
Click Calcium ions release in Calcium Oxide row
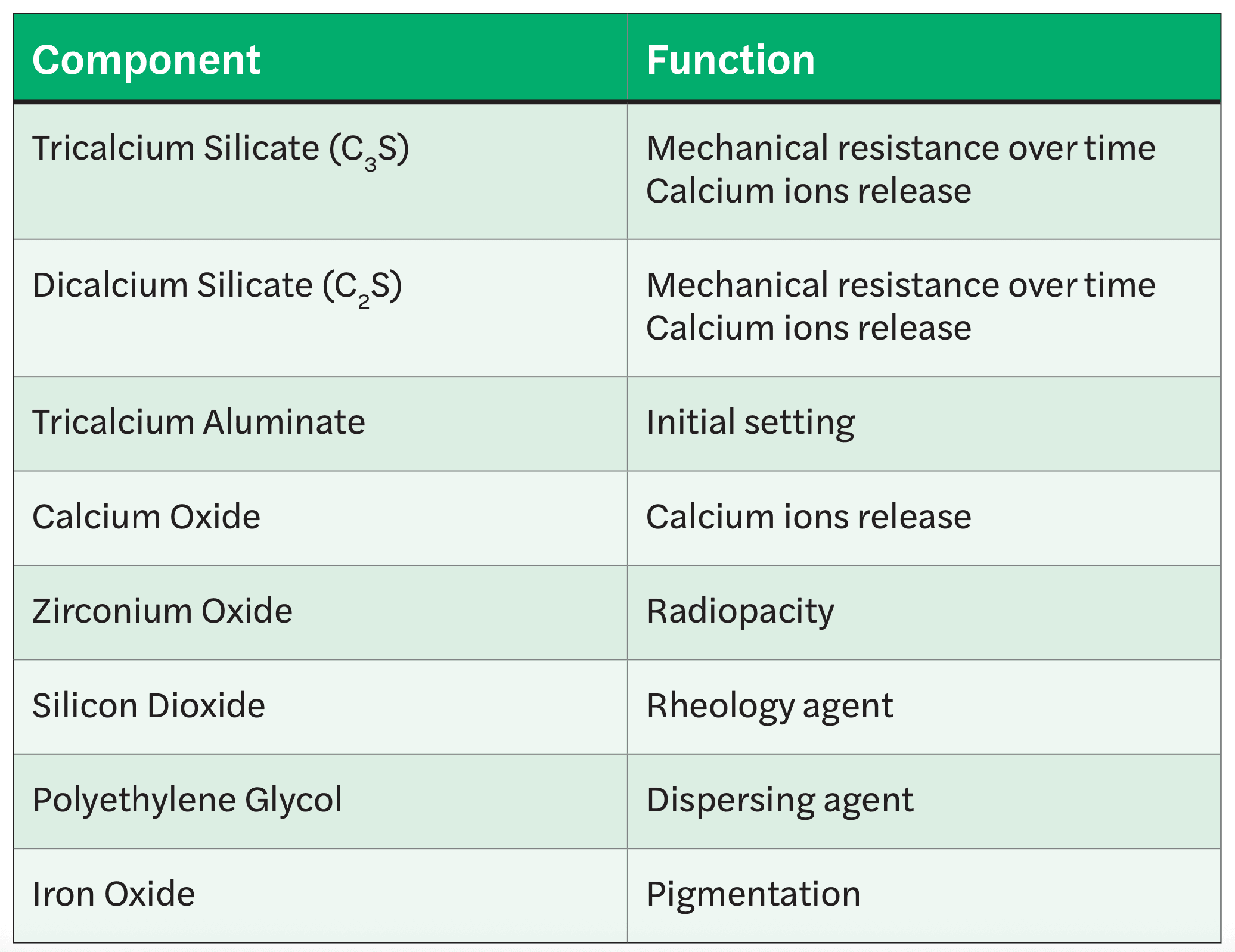click(x=809, y=517)
